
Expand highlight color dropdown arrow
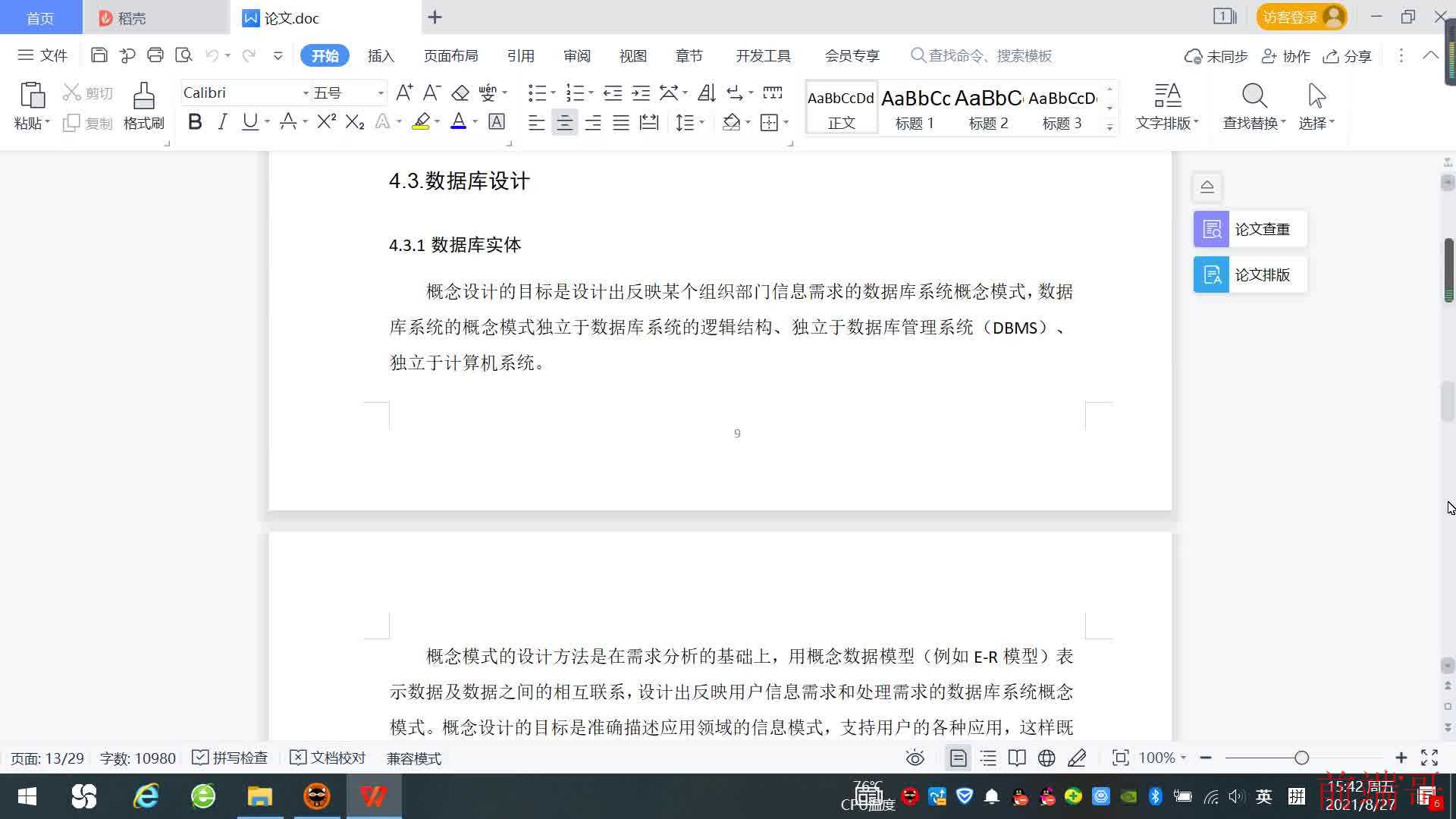pyautogui.click(x=438, y=122)
